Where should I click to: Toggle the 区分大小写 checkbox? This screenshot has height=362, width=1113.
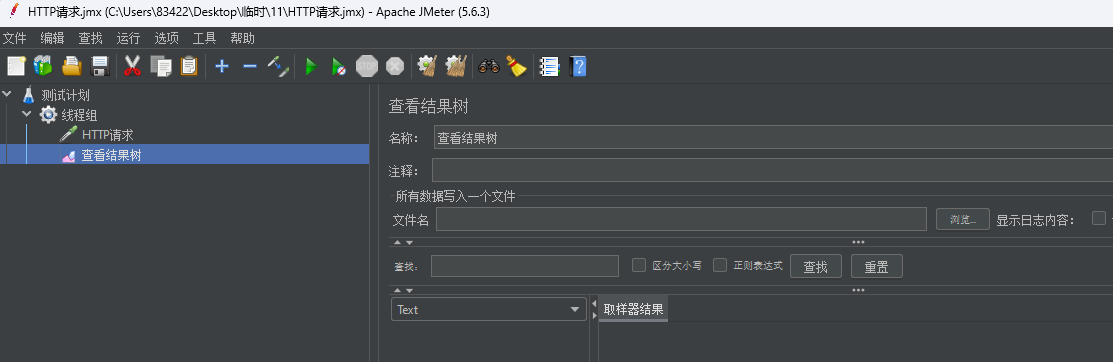[x=639, y=265]
